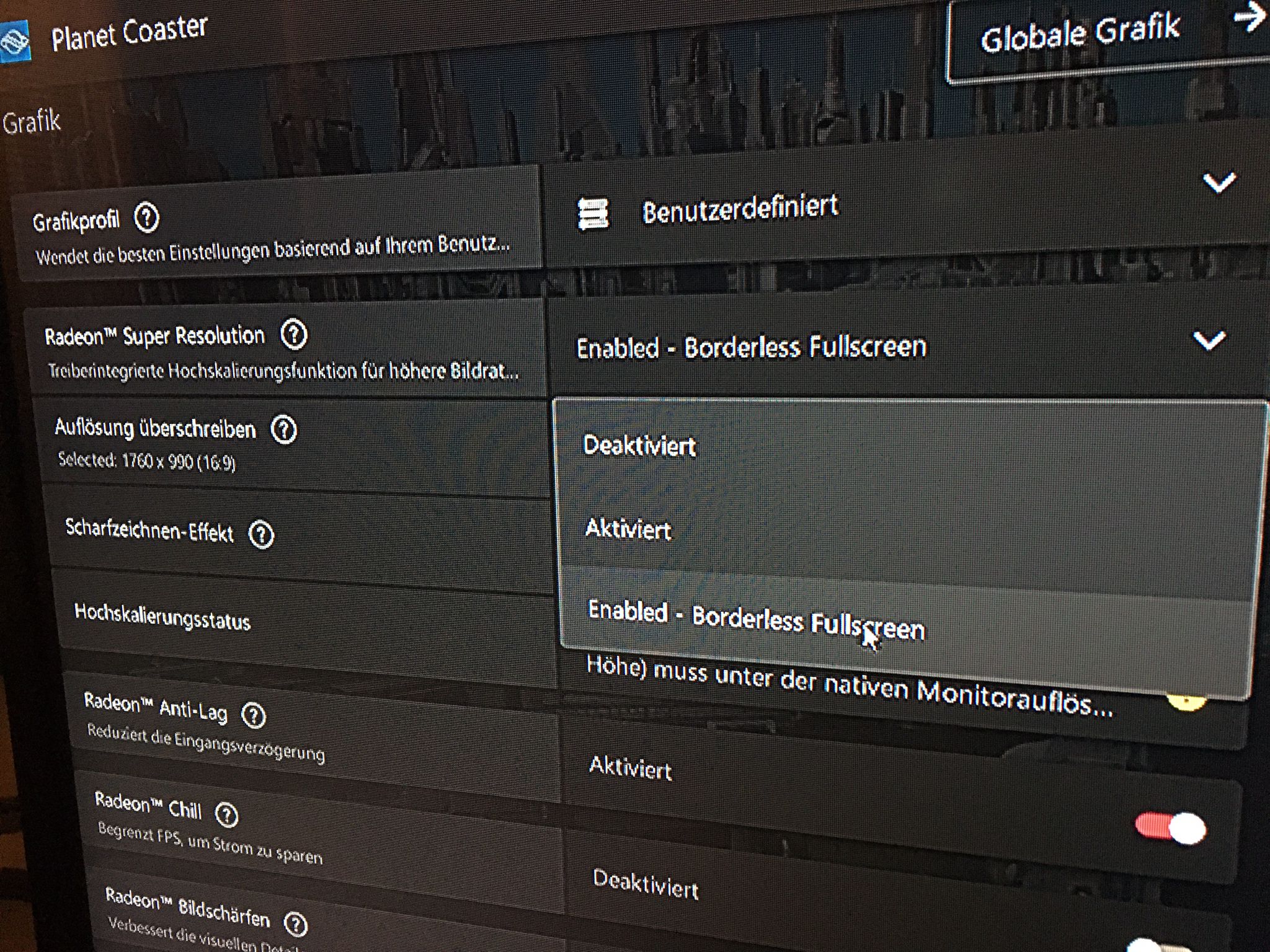Click the 'muss unter der nativen Monitorauflös...' message
The width and height of the screenshot is (1270, 952).
tap(850, 686)
